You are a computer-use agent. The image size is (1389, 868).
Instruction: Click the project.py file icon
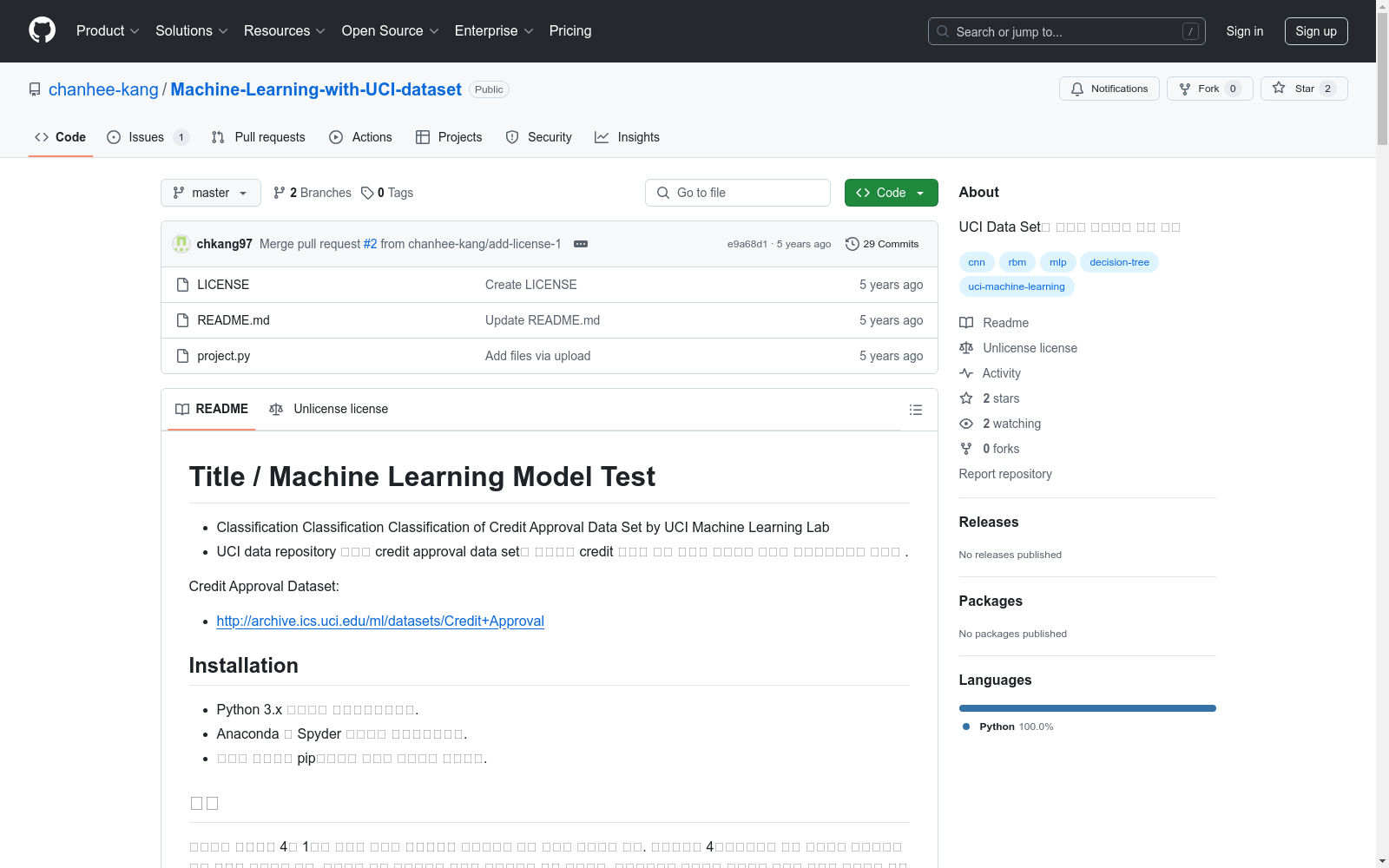point(182,356)
